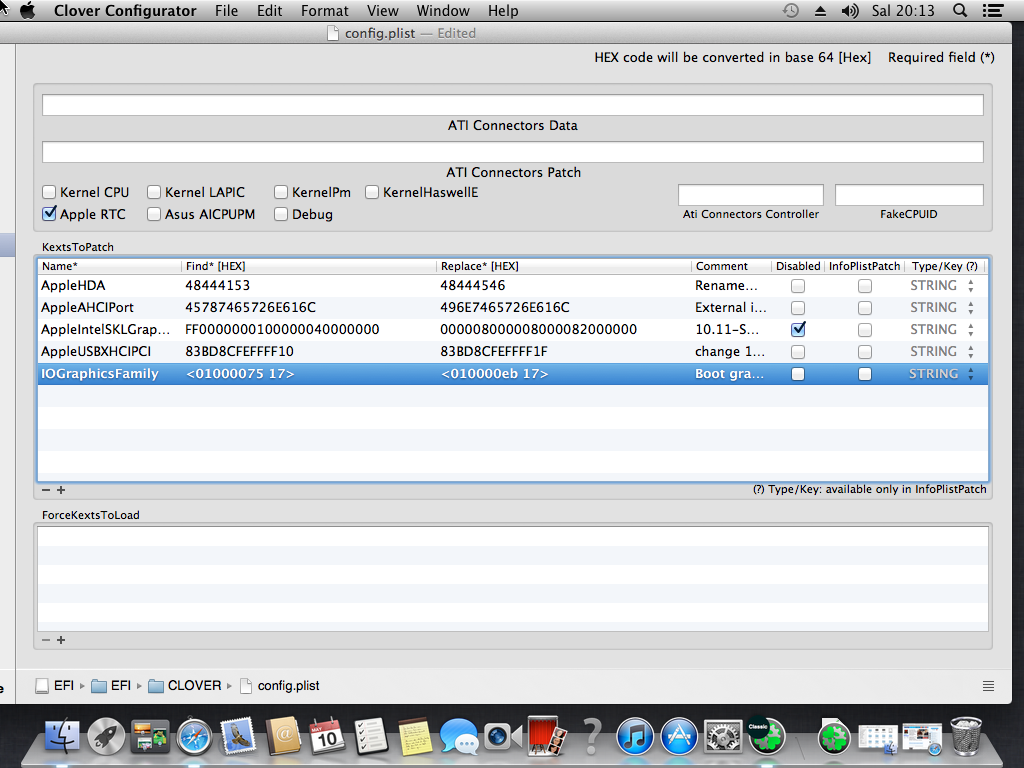The height and width of the screenshot is (768, 1024).
Task: Enable the KernelPm checkbox
Action: 281,192
